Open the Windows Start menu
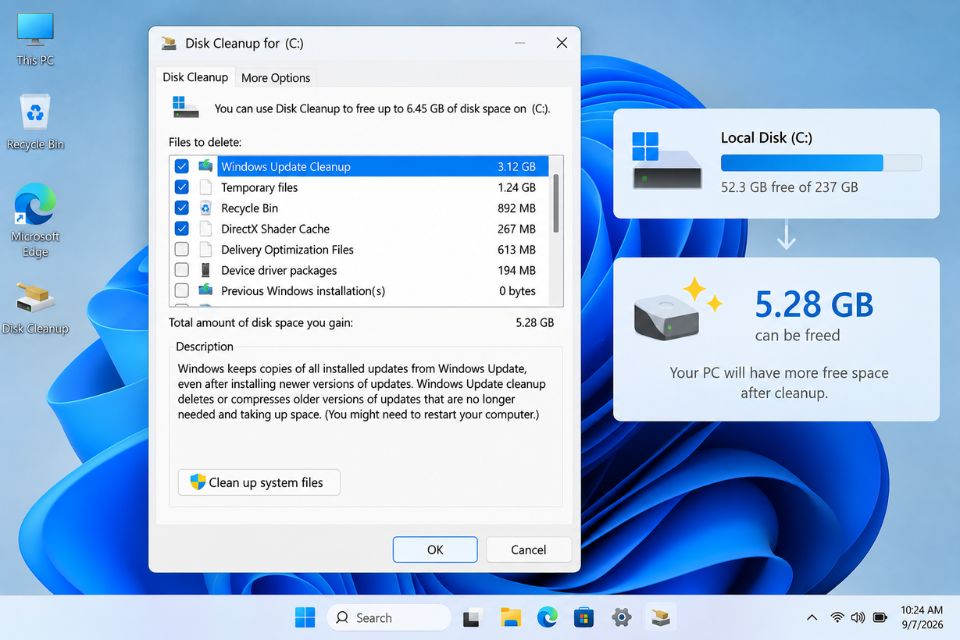 [305, 617]
